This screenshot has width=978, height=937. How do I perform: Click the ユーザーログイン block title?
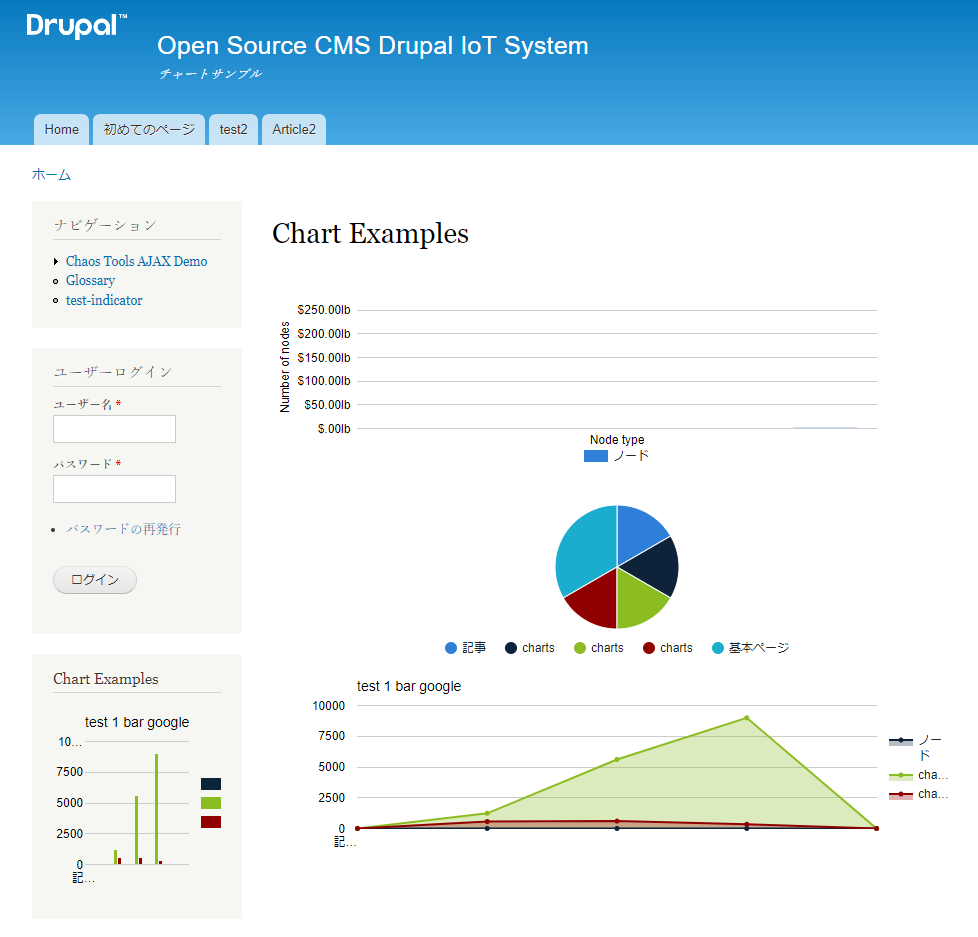[x=112, y=372]
